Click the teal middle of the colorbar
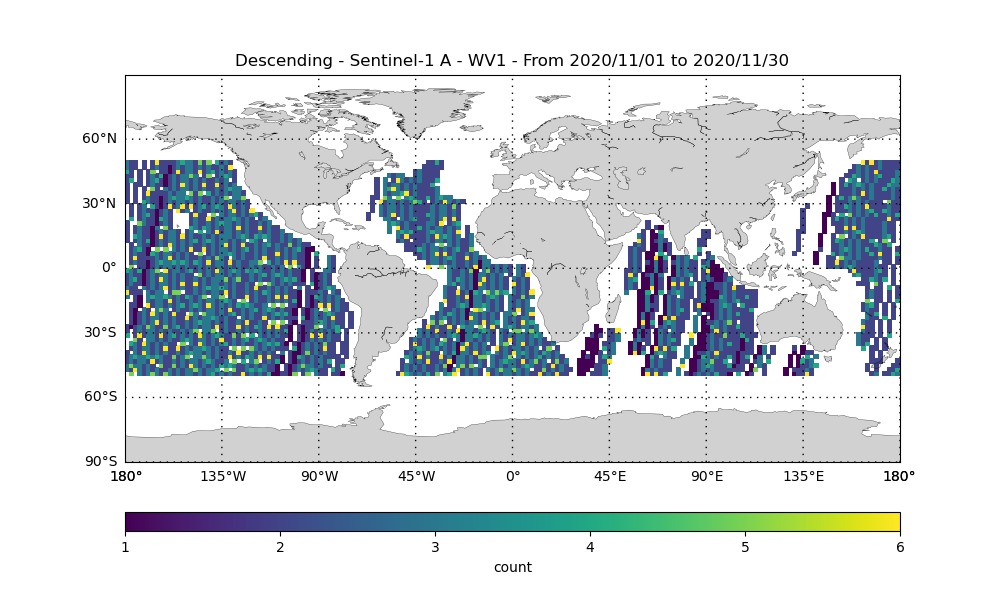 tap(513, 522)
